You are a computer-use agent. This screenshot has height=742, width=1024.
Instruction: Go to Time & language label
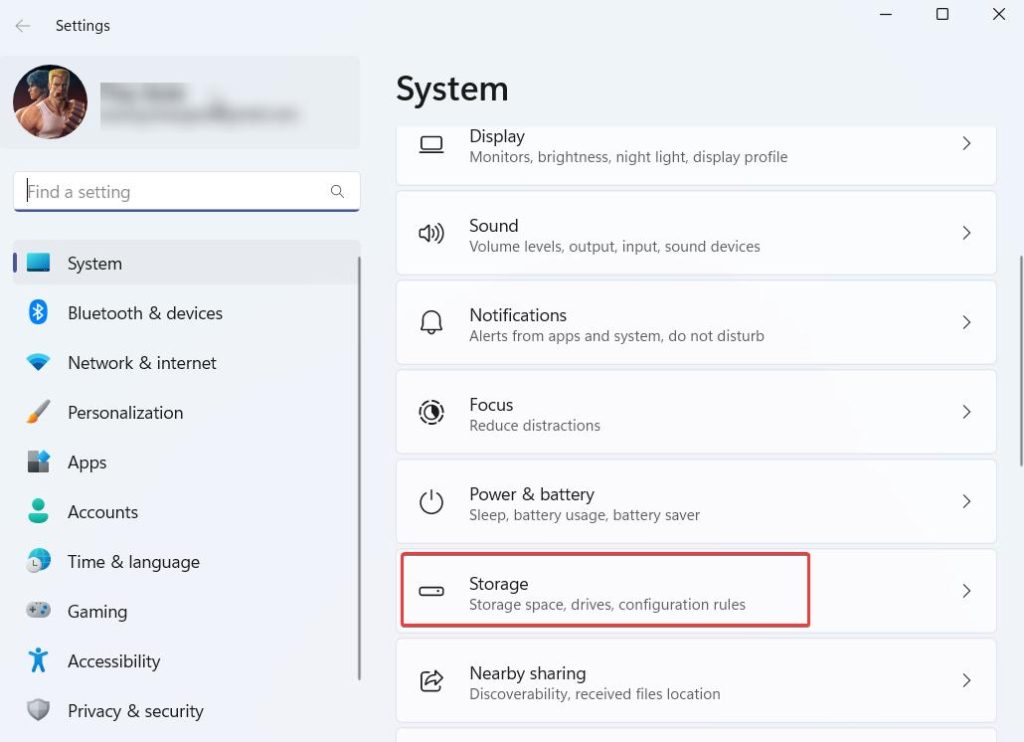133,562
